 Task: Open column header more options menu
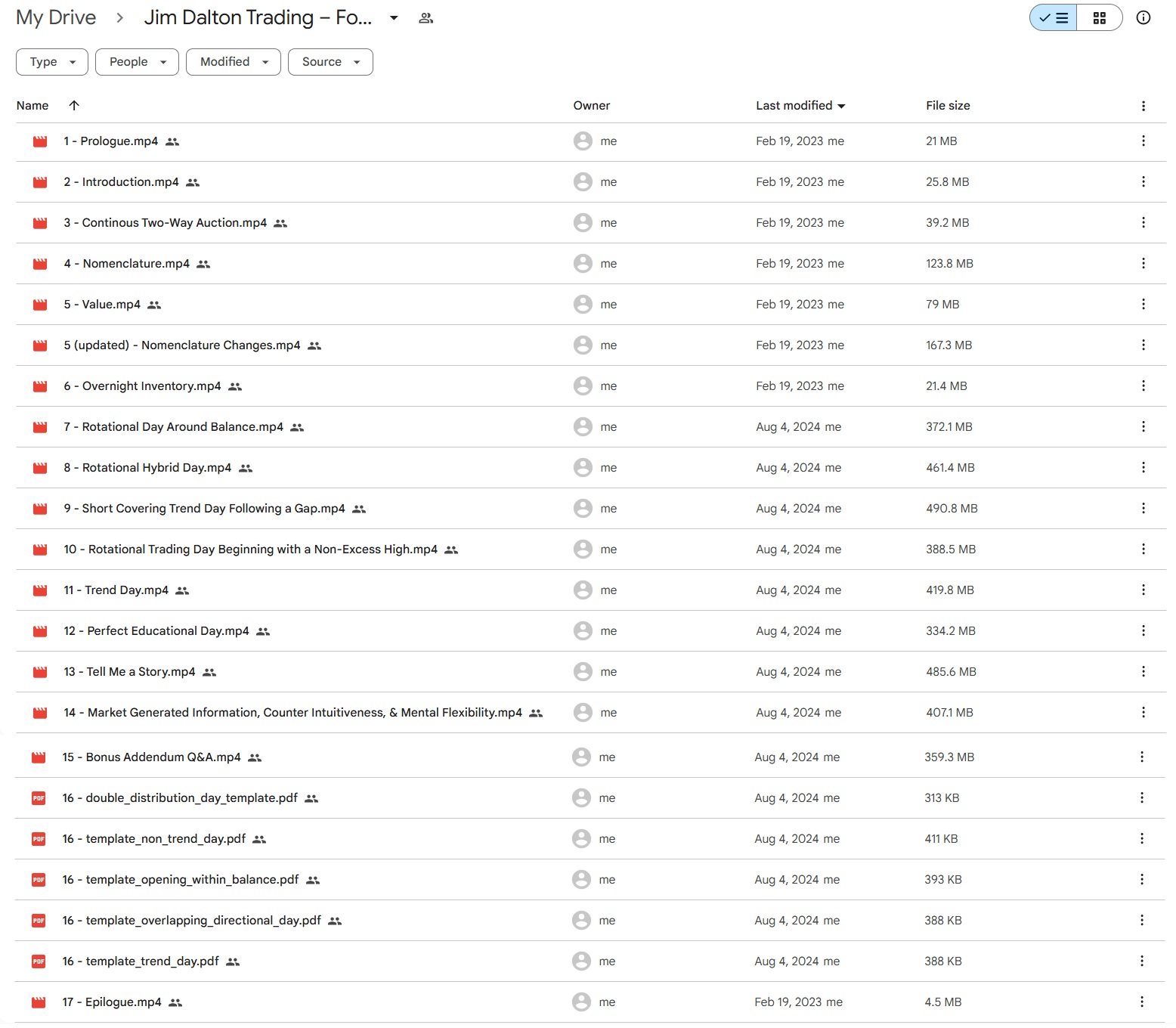coord(1143,107)
